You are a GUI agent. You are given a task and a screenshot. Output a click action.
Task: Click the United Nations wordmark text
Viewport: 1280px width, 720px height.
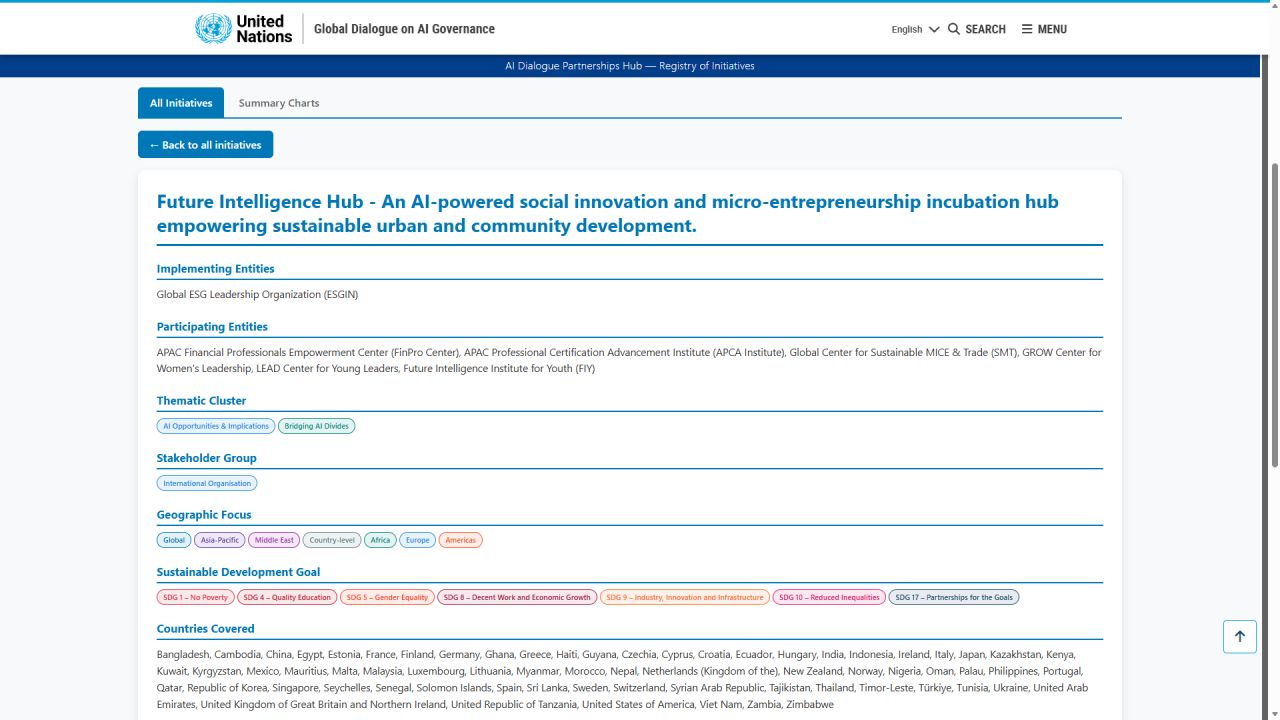pos(264,29)
